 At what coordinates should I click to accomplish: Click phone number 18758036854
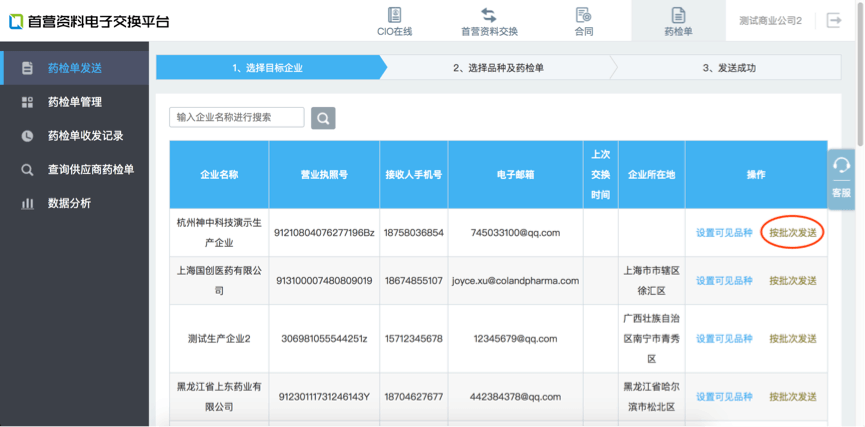414,233
